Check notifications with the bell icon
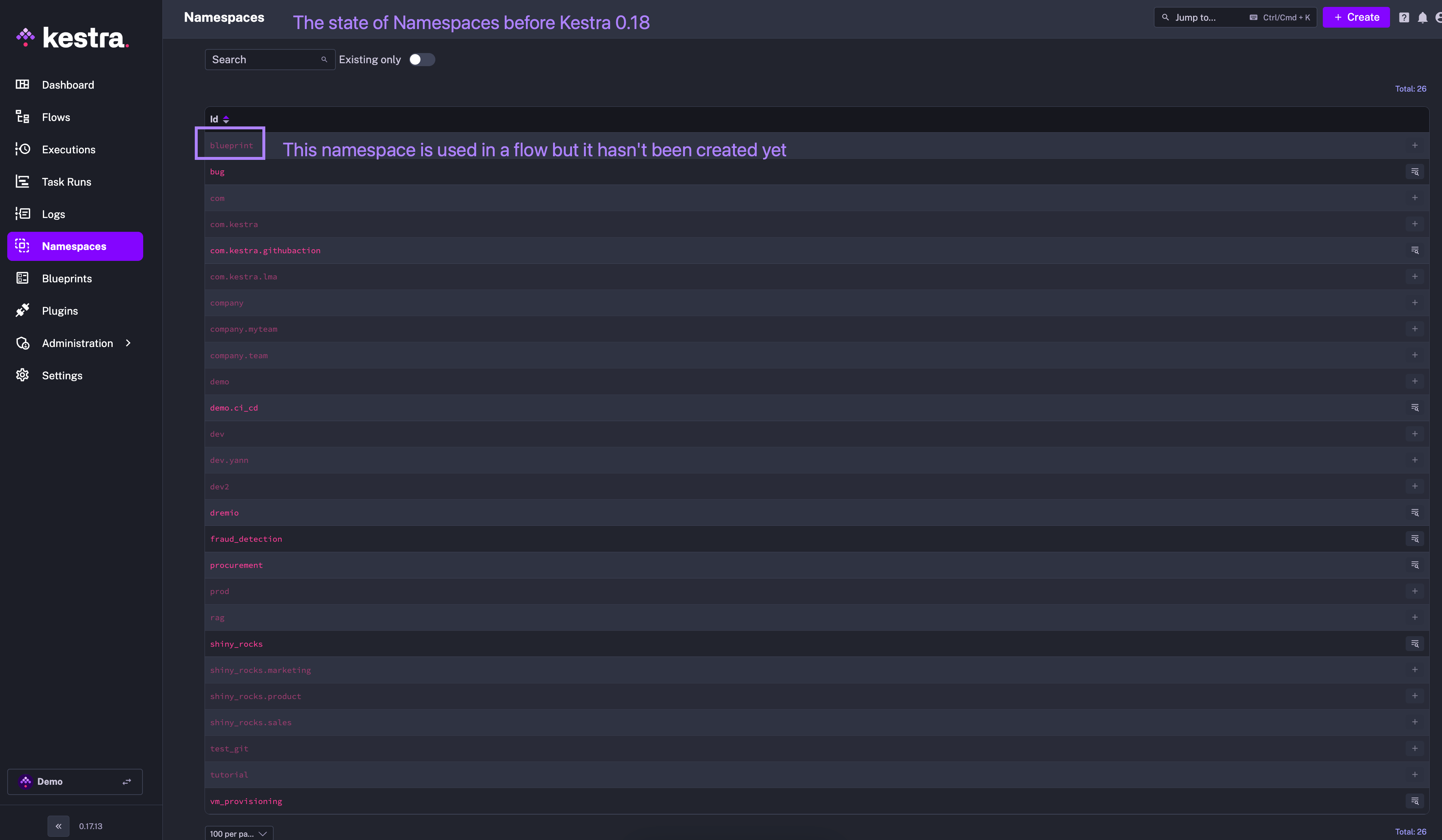 (1423, 17)
